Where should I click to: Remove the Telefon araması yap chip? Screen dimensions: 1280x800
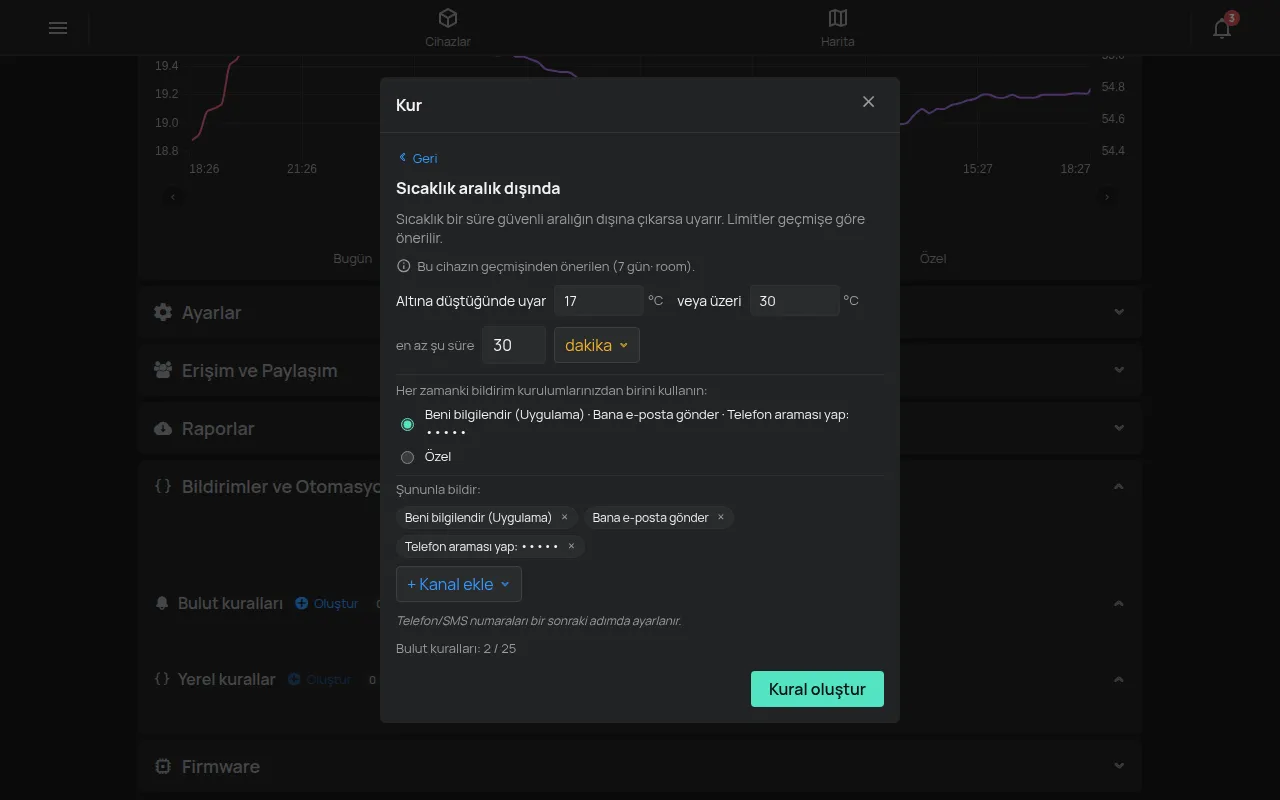572,546
